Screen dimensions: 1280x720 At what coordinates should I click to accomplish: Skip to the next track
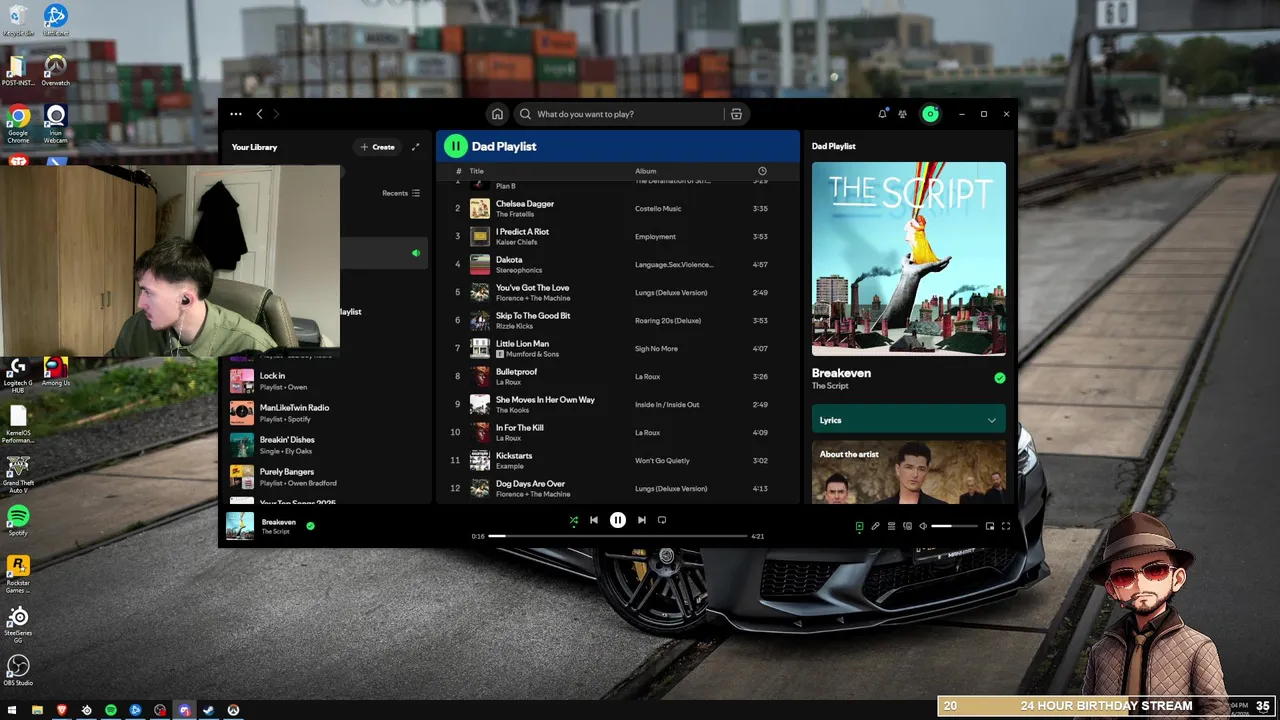[x=641, y=520]
